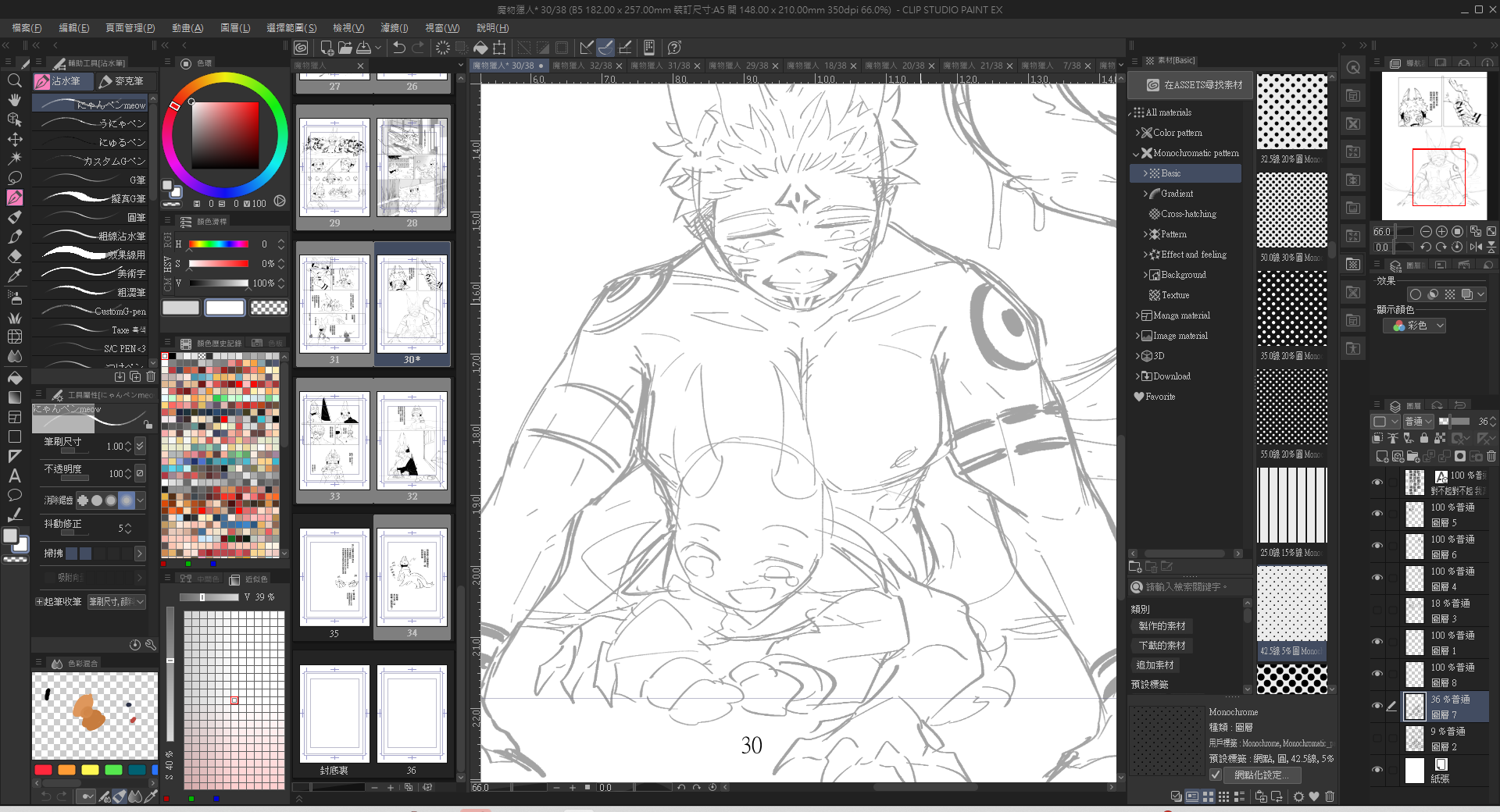Select the Fill bucket tool in toolbox
The height and width of the screenshot is (812, 1500).
click(x=14, y=378)
